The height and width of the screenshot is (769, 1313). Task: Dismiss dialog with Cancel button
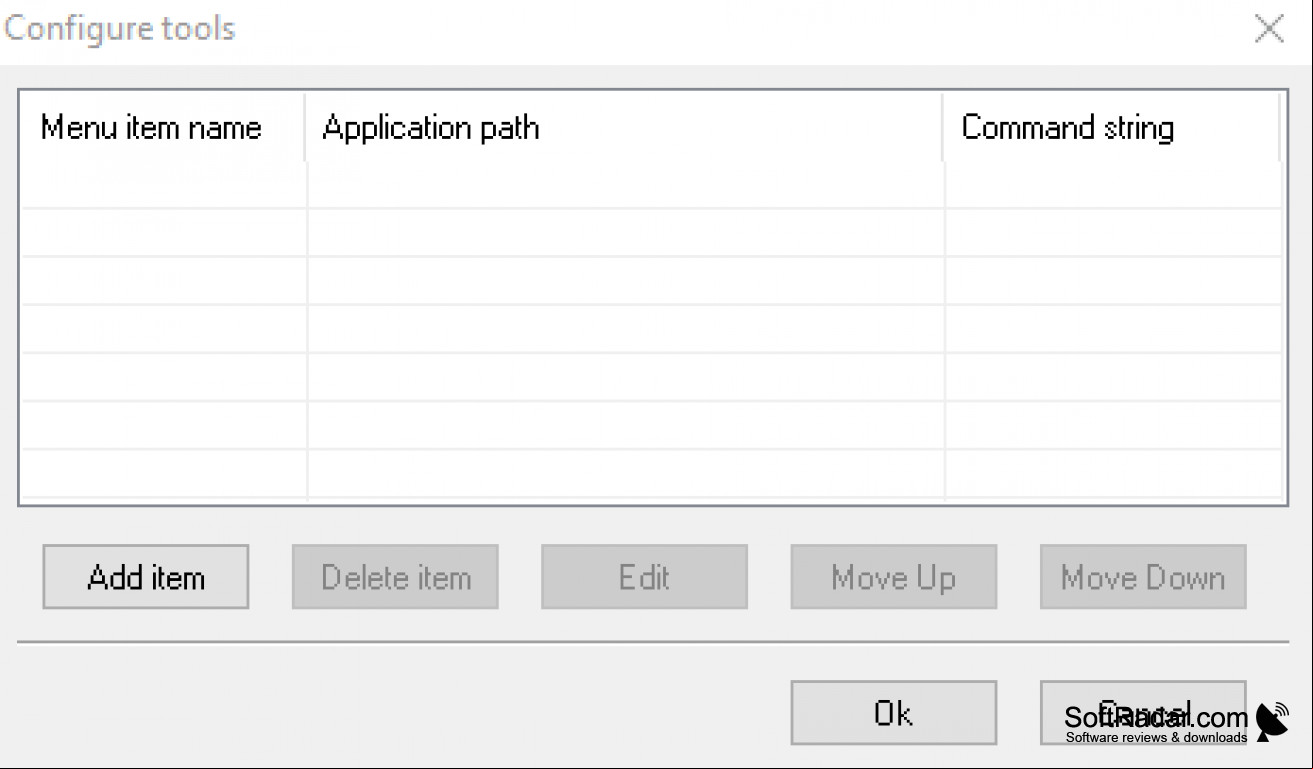click(1143, 713)
